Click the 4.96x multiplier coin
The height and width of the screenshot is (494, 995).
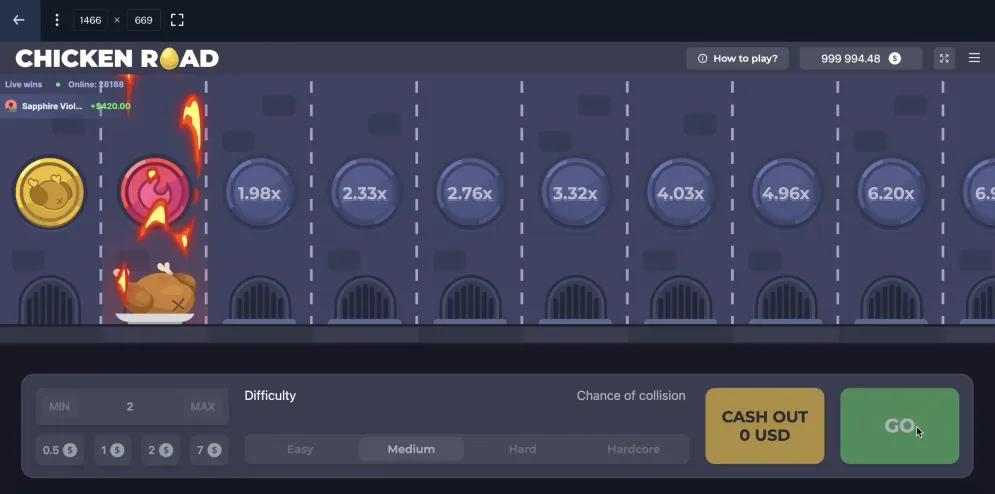pos(786,193)
